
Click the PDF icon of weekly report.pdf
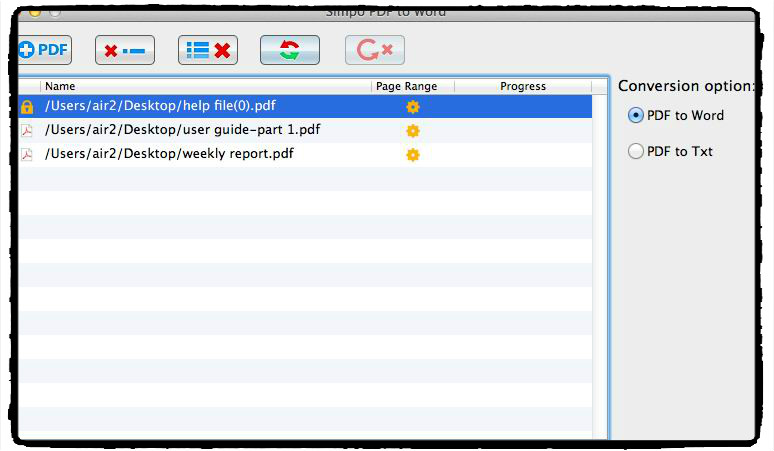(27, 154)
